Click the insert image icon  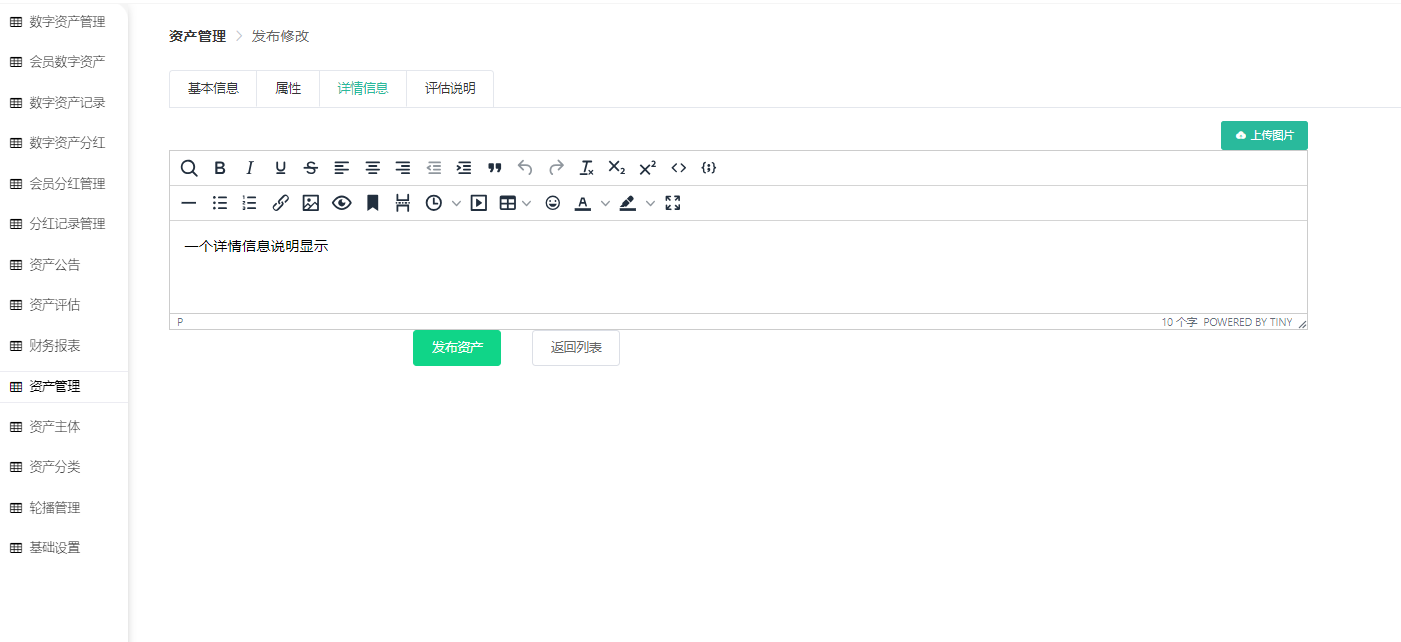311,203
